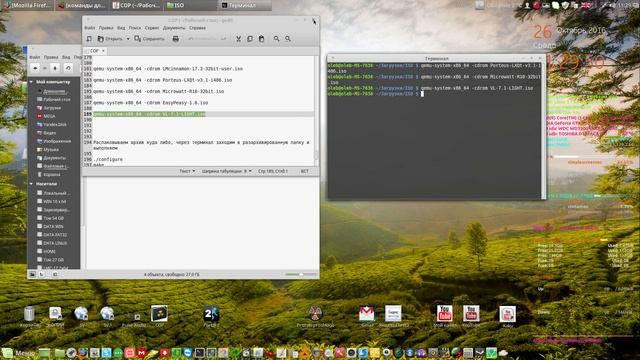Click the Стр 189 position indicator in gedit
The height and width of the screenshot is (360, 640).
pyautogui.click(x=273, y=171)
